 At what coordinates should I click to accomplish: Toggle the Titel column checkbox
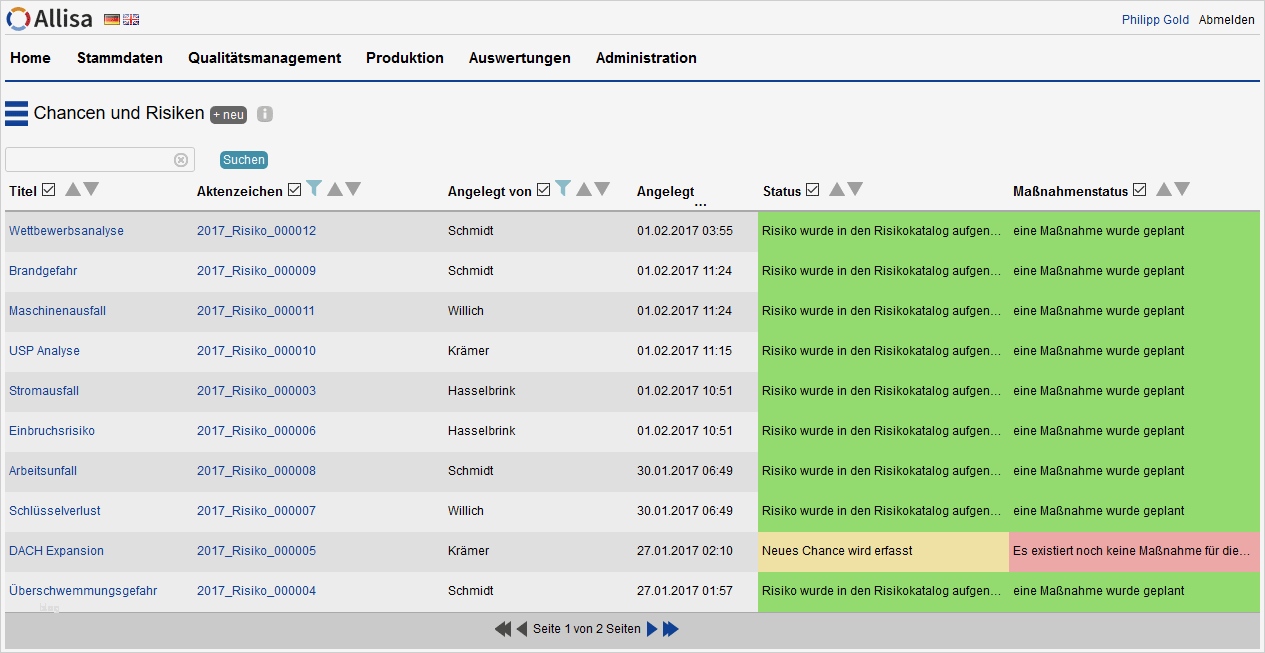click(49, 190)
